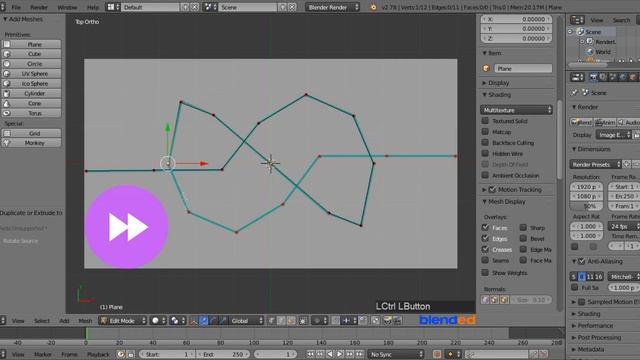This screenshot has height=360, width=640.
Task: Enable Hidden Wire checkbox
Action: [485, 153]
